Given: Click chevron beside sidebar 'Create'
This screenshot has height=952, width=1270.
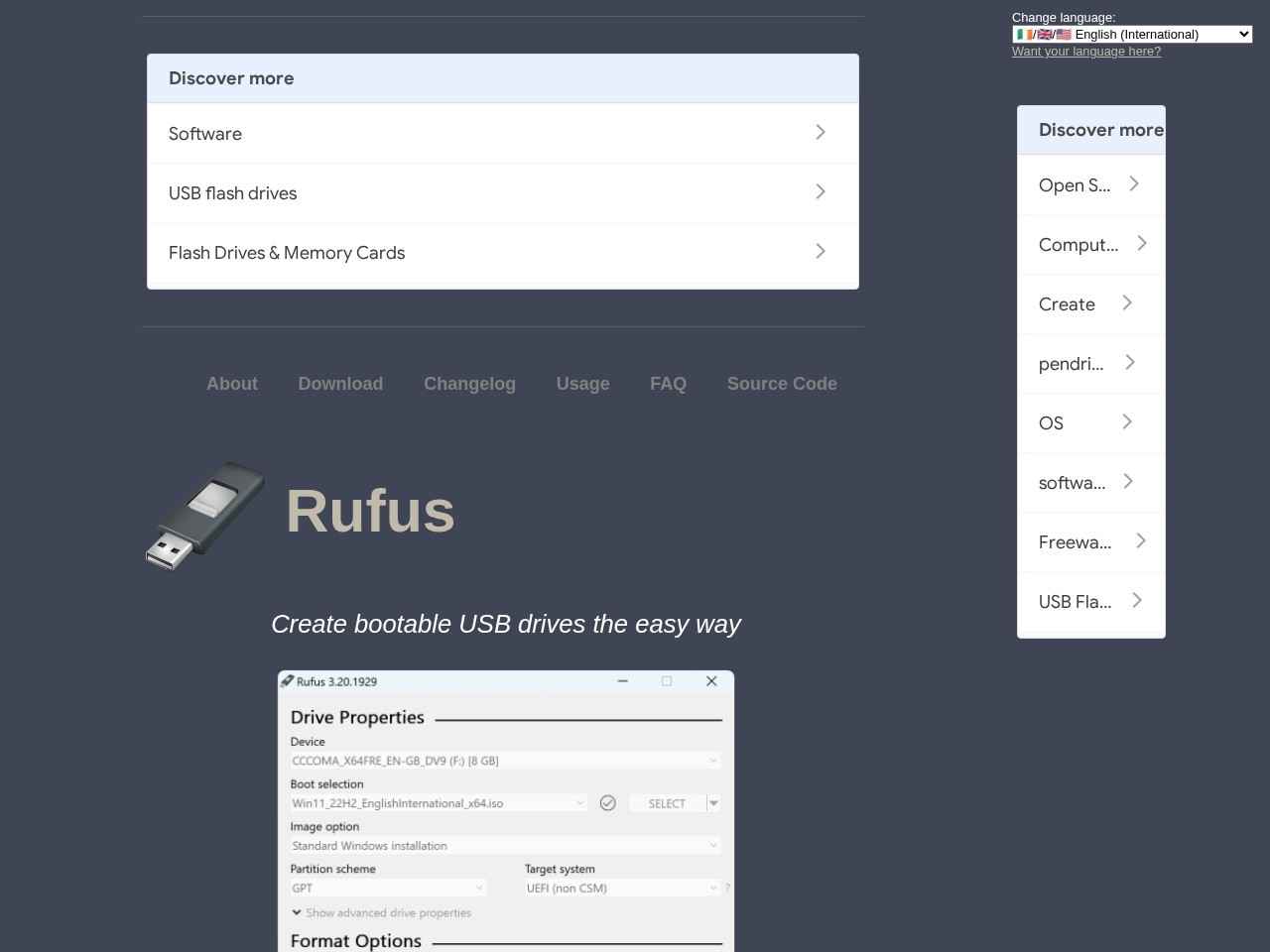Looking at the screenshot, I should pos(1127,302).
